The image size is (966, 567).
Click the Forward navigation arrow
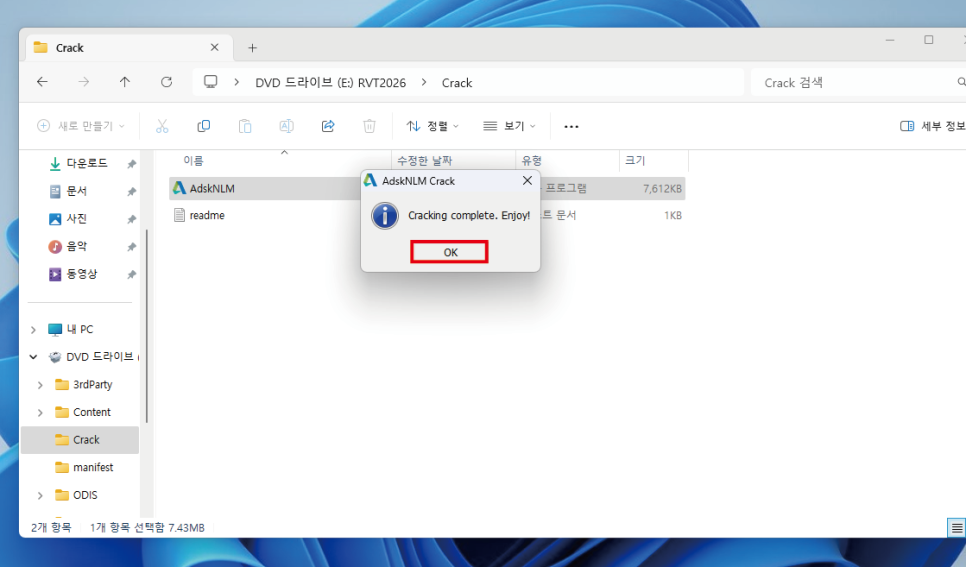[x=83, y=82]
